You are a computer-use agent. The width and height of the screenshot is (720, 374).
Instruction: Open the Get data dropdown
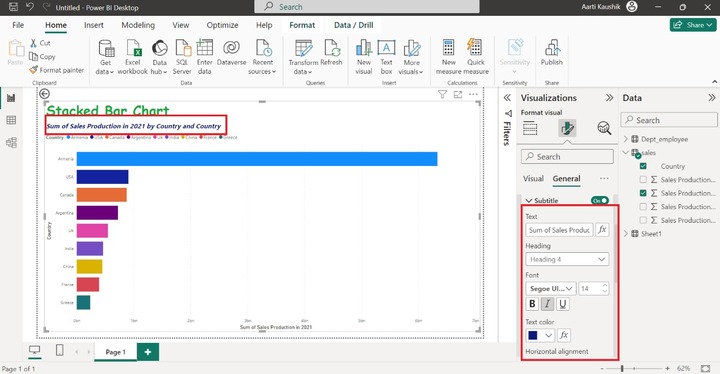point(105,57)
